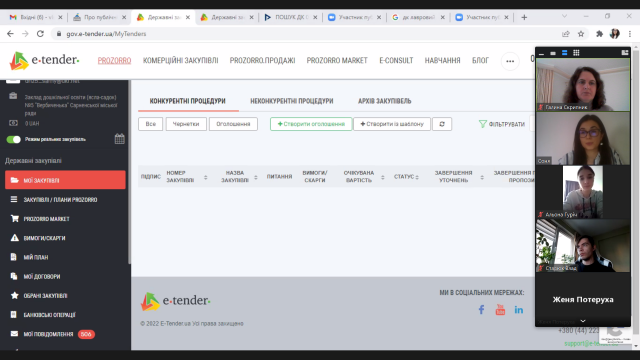Switch to Gmail Вхідні browser tab
This screenshot has height=360, width=640.
[36, 17]
